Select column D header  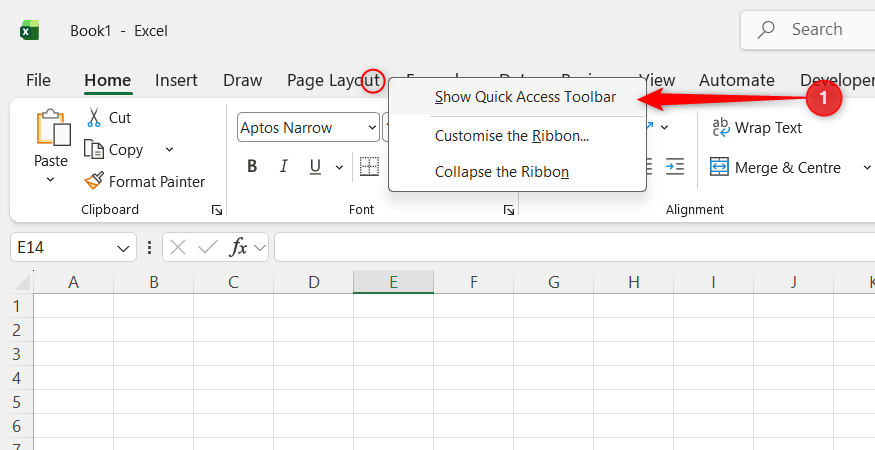[314, 282]
